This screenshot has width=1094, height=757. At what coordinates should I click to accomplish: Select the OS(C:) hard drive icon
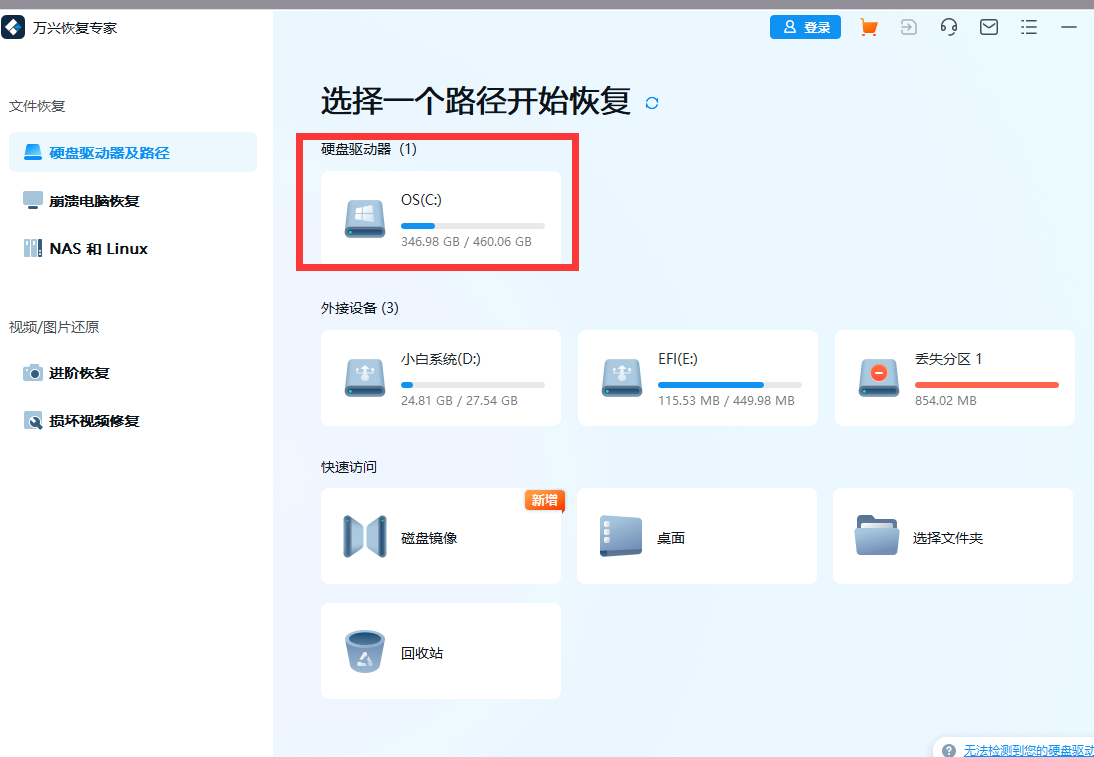365,220
